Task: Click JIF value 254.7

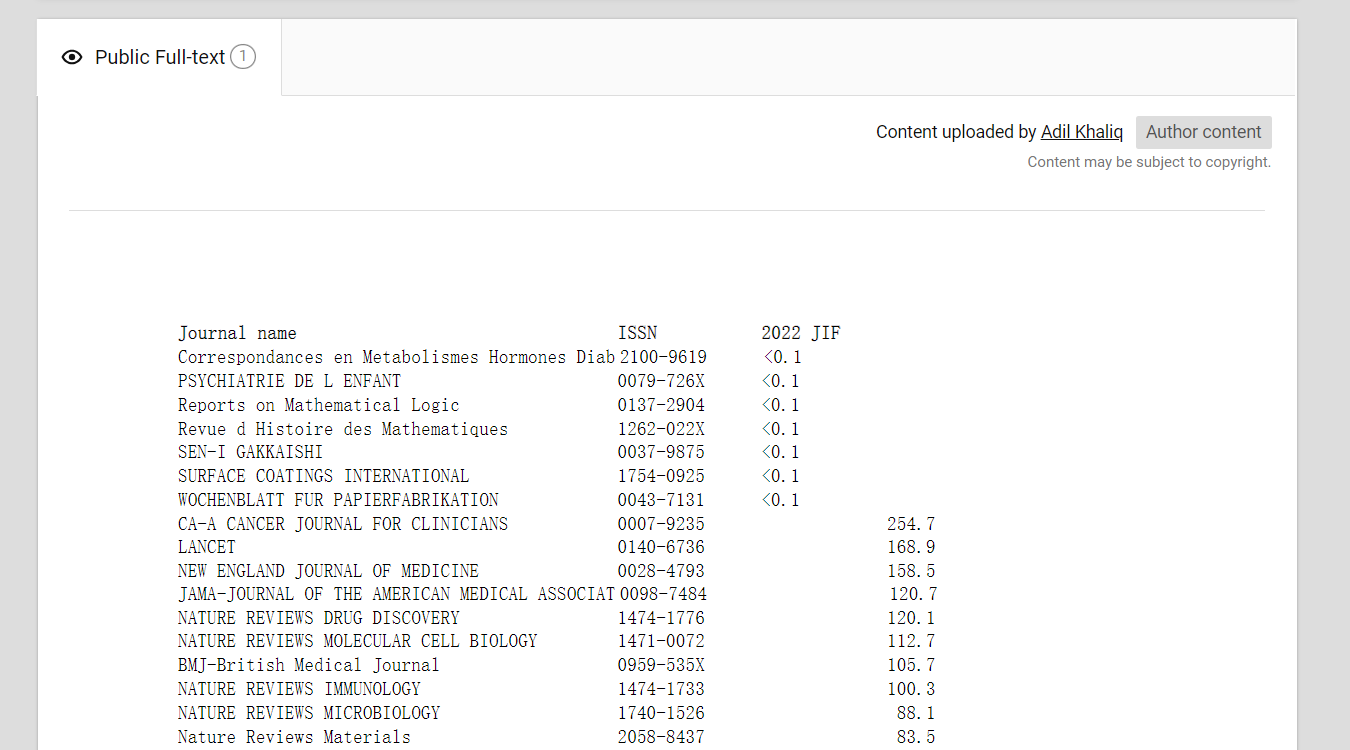Action: [x=911, y=524]
